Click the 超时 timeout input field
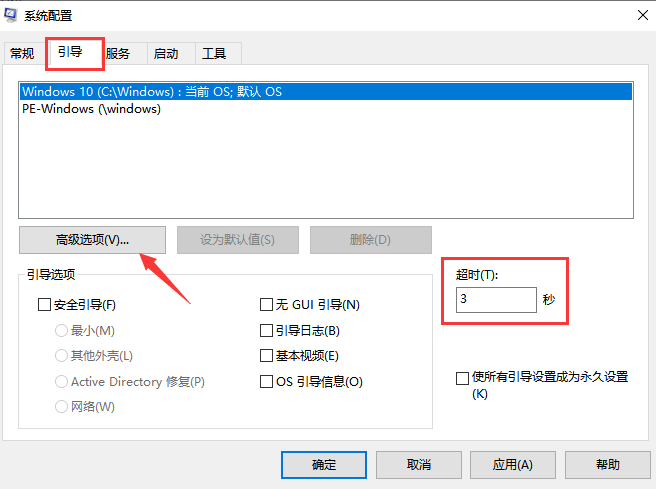Viewport: 656px width, 489px height. 496,300
